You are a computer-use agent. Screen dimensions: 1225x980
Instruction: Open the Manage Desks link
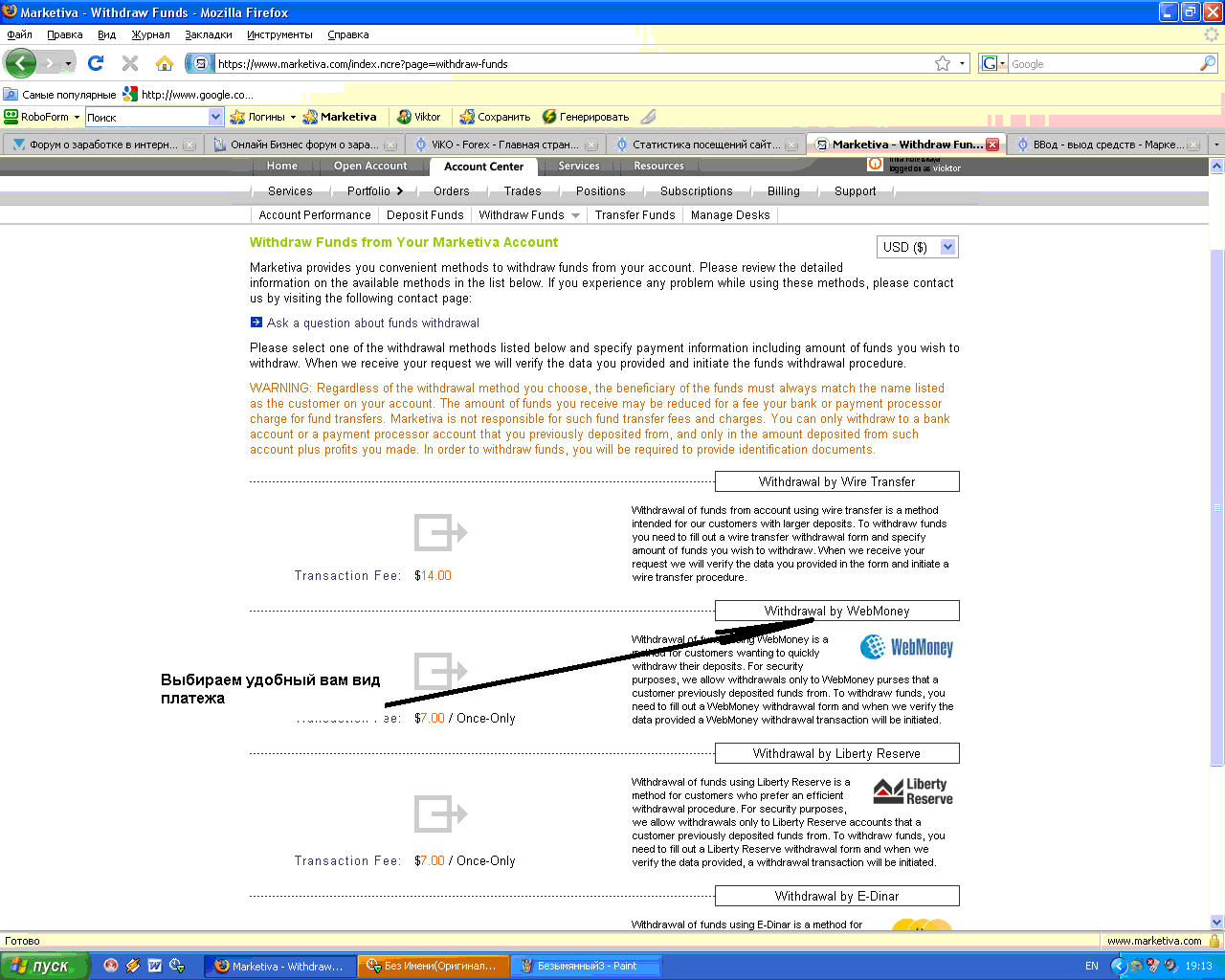click(730, 215)
